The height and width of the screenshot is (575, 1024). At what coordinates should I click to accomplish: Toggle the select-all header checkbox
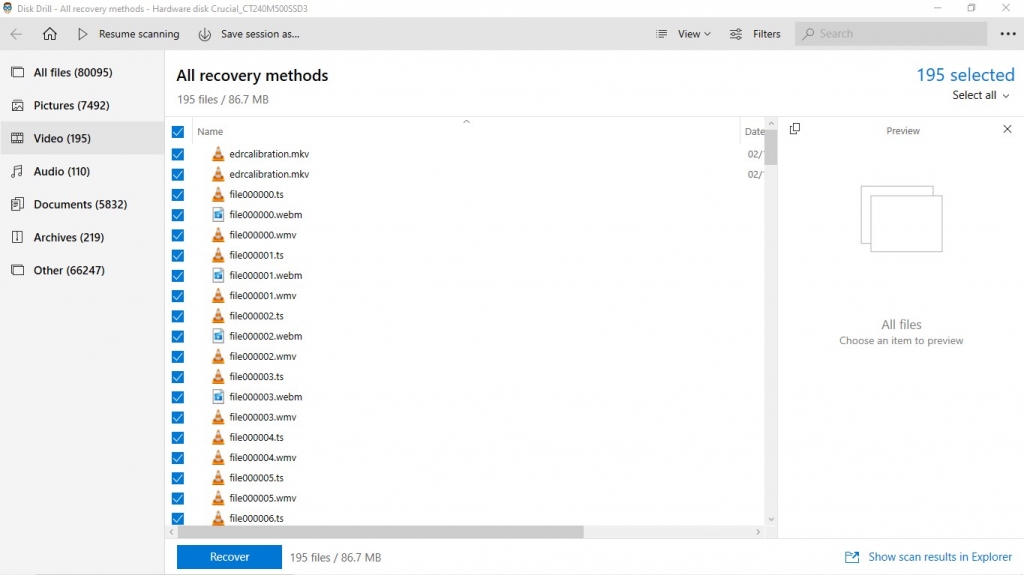click(x=178, y=132)
